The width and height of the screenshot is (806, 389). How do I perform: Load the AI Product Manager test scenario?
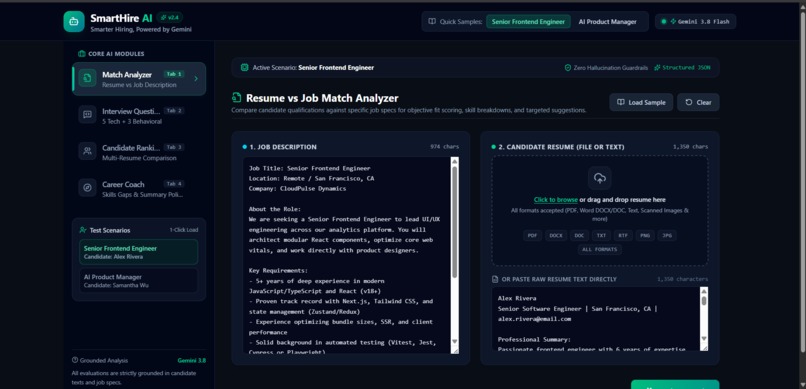coord(138,281)
